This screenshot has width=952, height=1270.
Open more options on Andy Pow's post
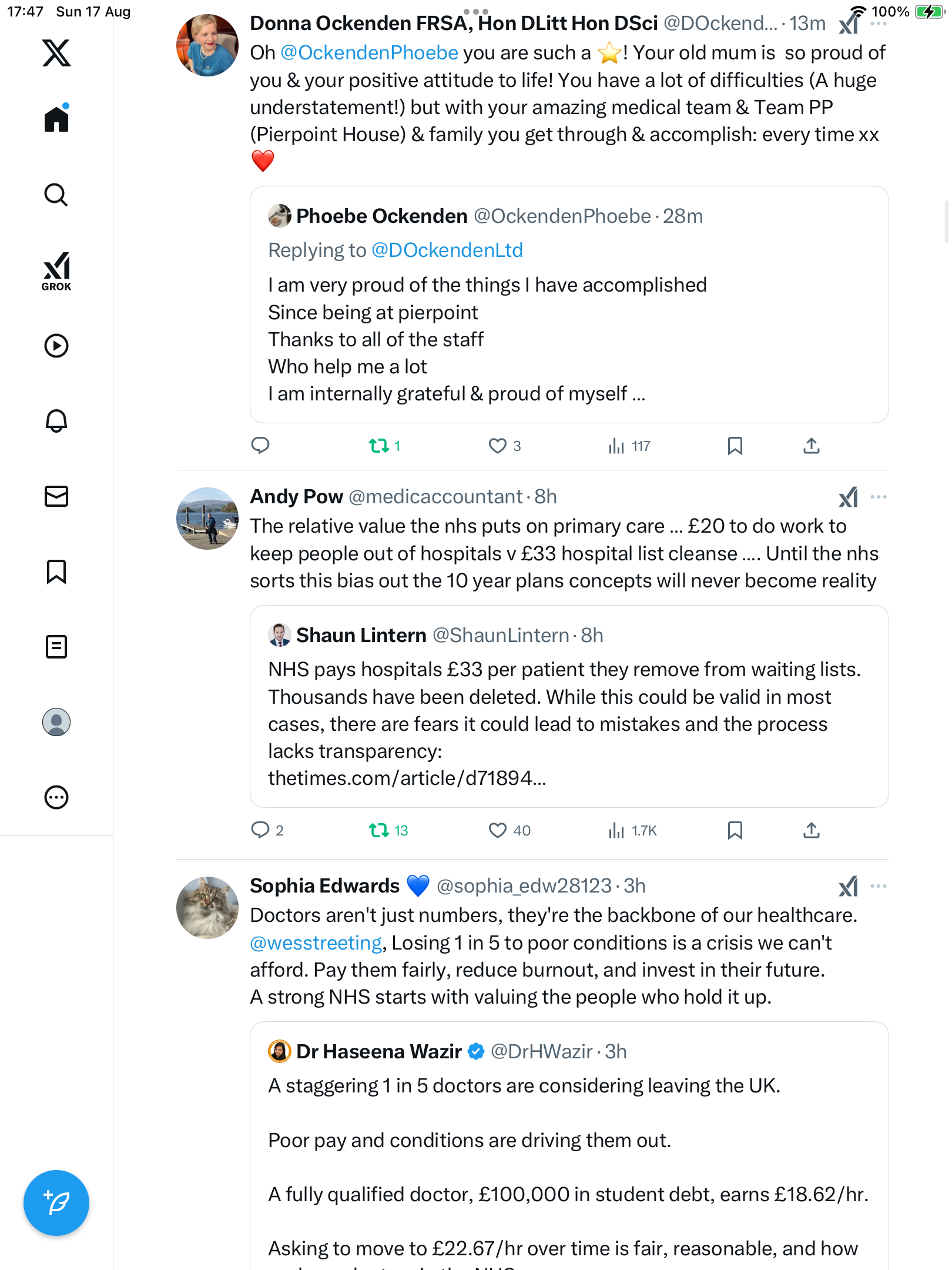click(879, 497)
